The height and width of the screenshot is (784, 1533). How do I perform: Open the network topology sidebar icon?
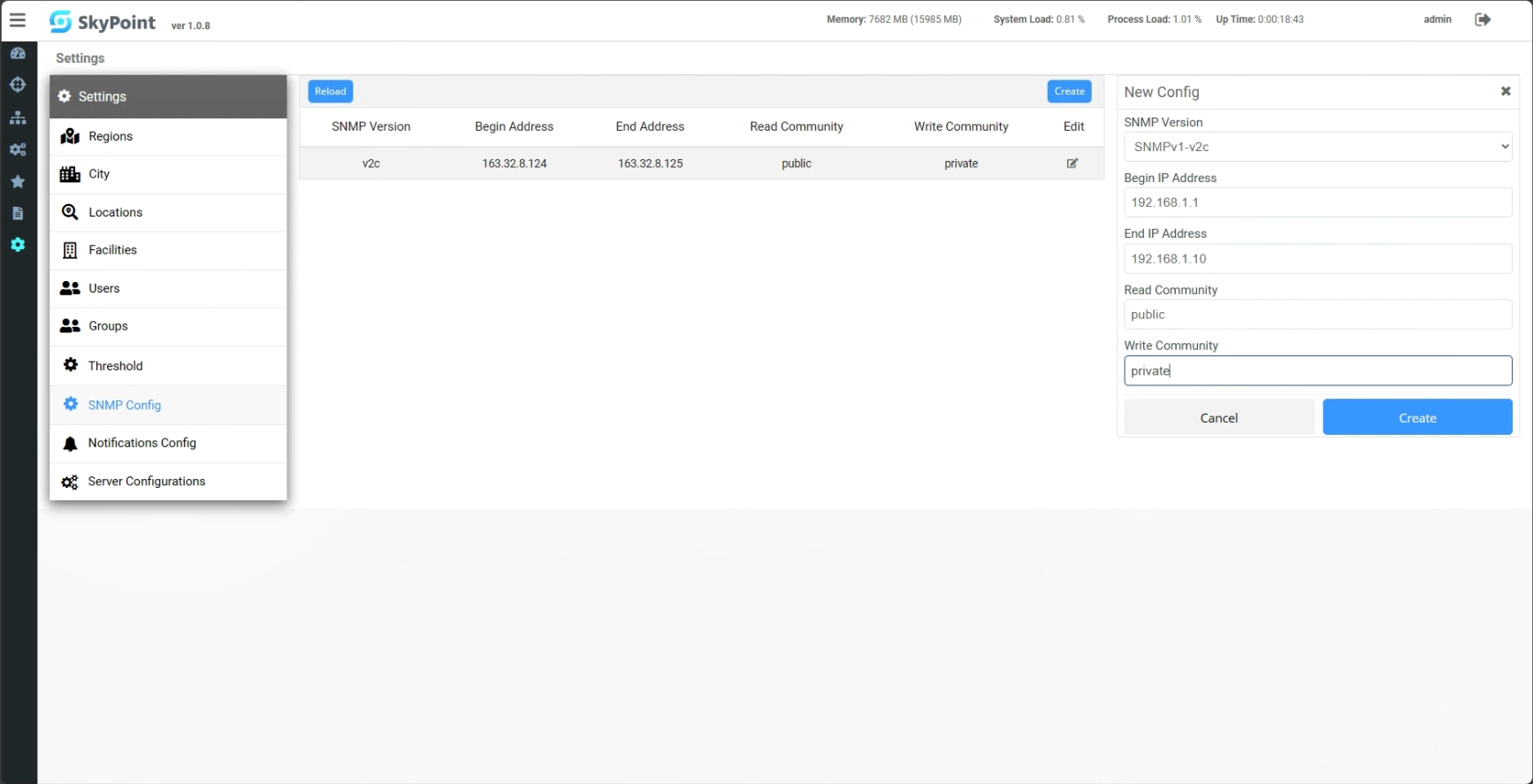pos(18,118)
